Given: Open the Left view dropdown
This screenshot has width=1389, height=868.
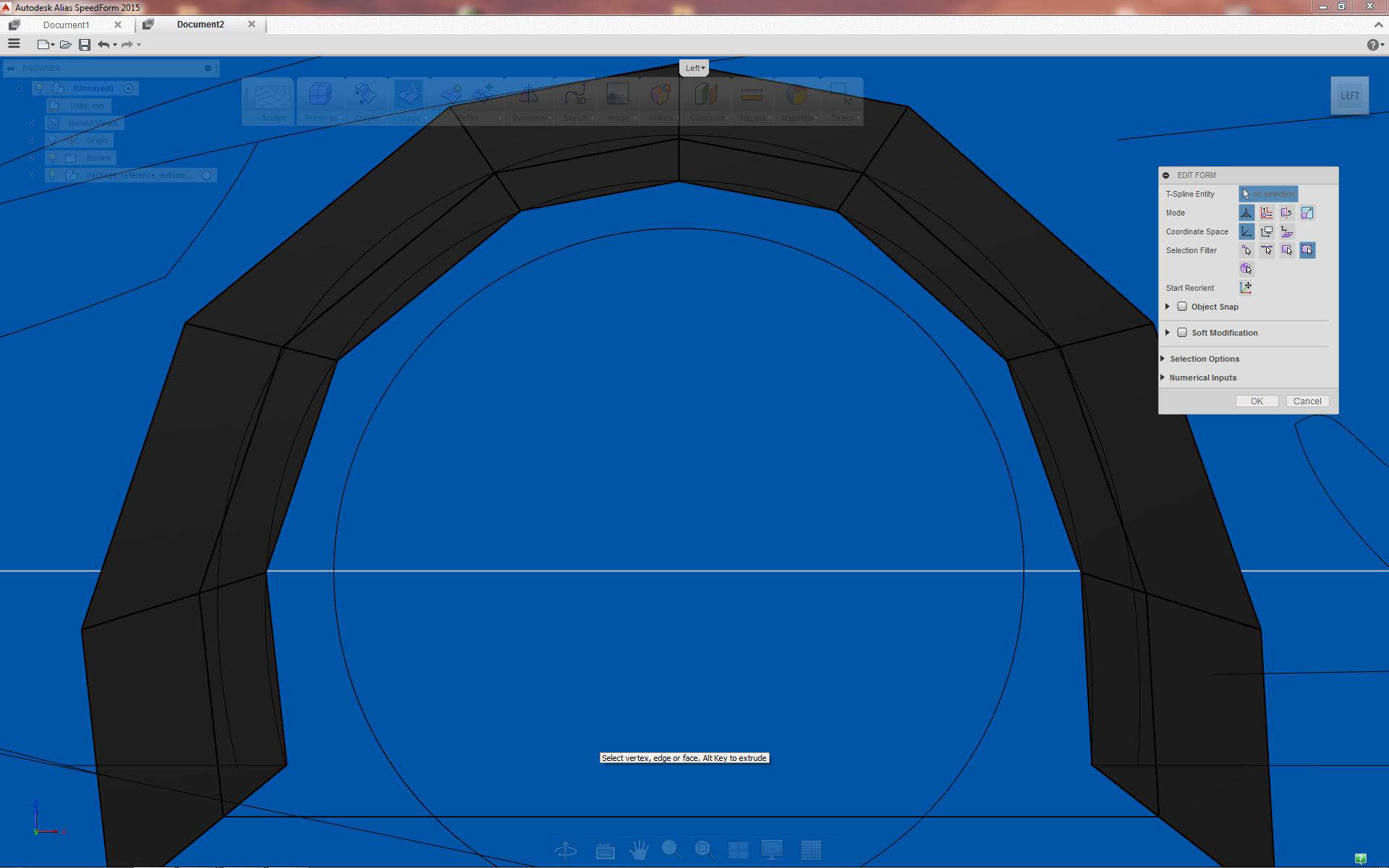Looking at the screenshot, I should [694, 68].
